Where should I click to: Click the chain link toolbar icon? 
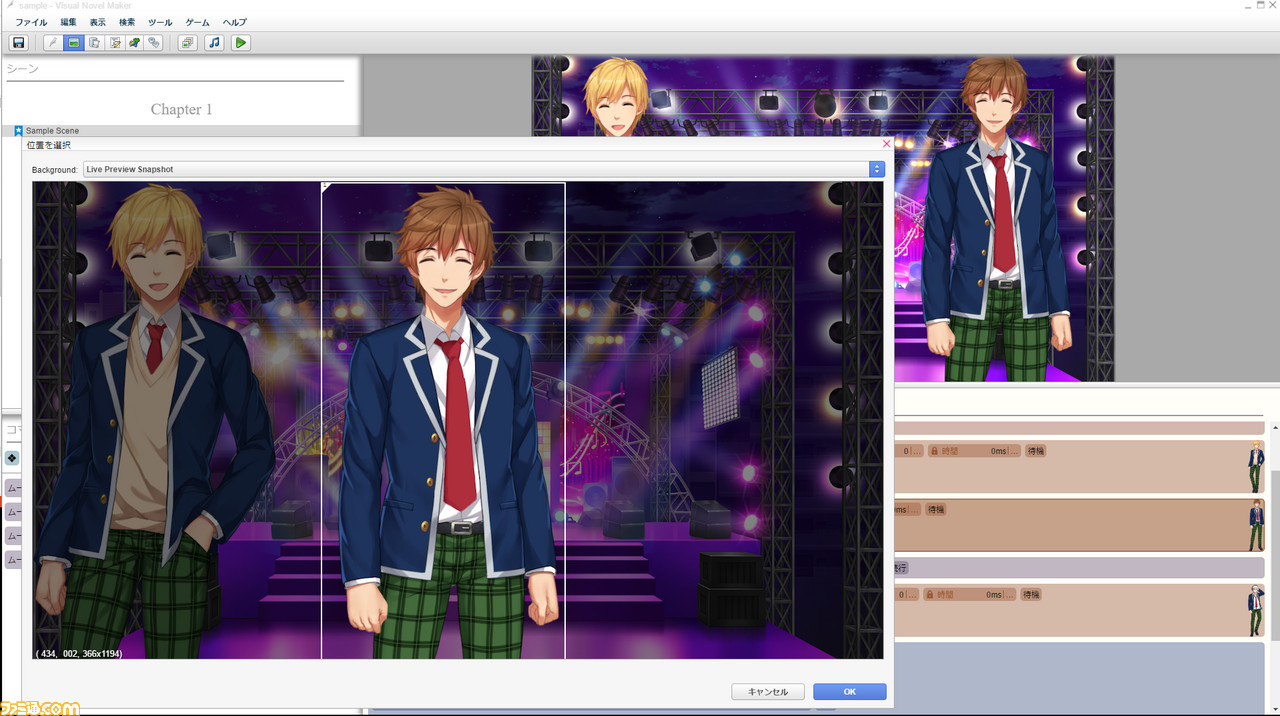(153, 43)
